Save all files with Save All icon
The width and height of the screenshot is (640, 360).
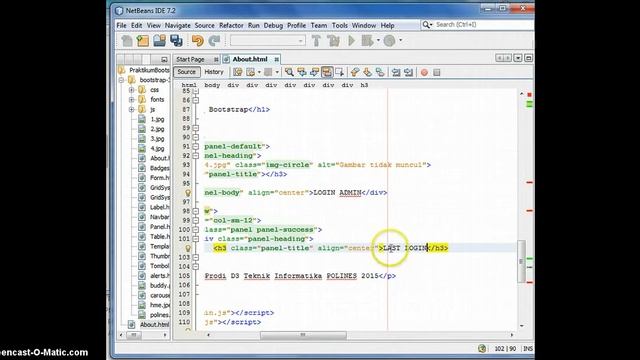pos(176,40)
